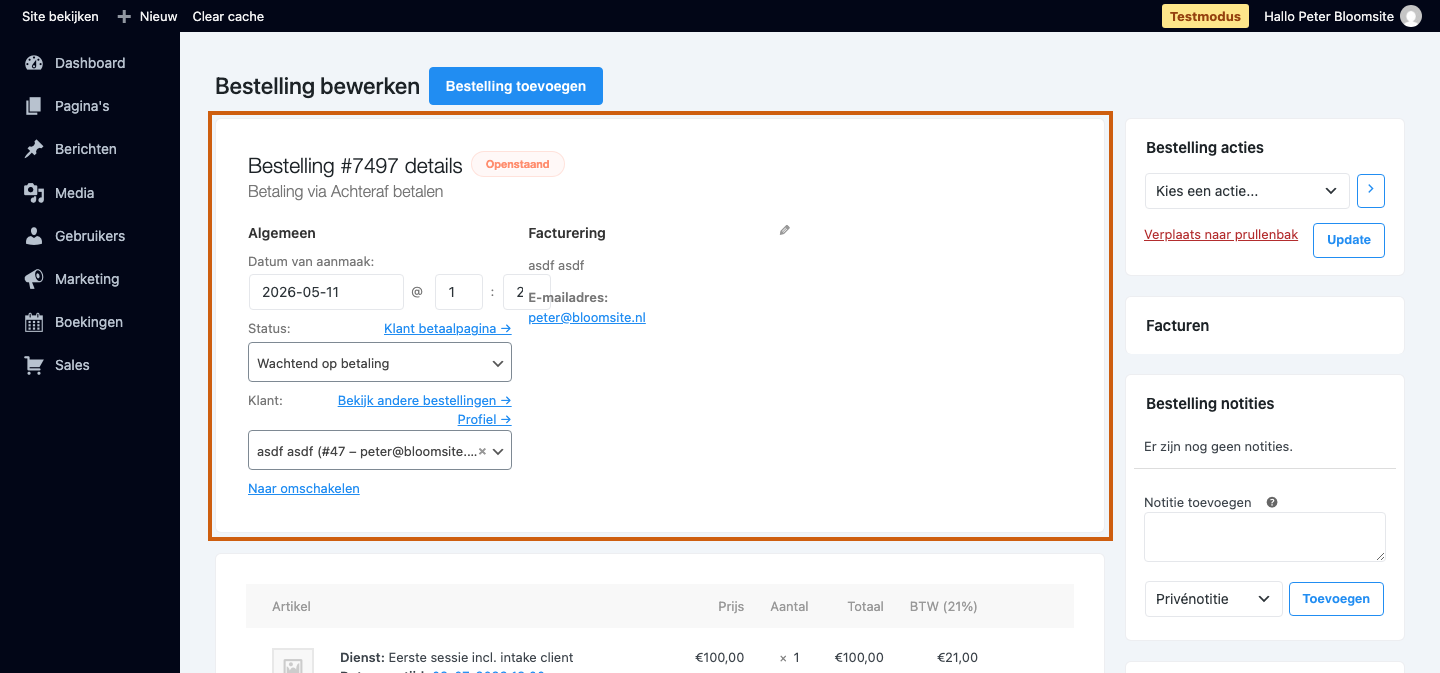
Task: Click the minute input field
Action: click(x=527, y=292)
